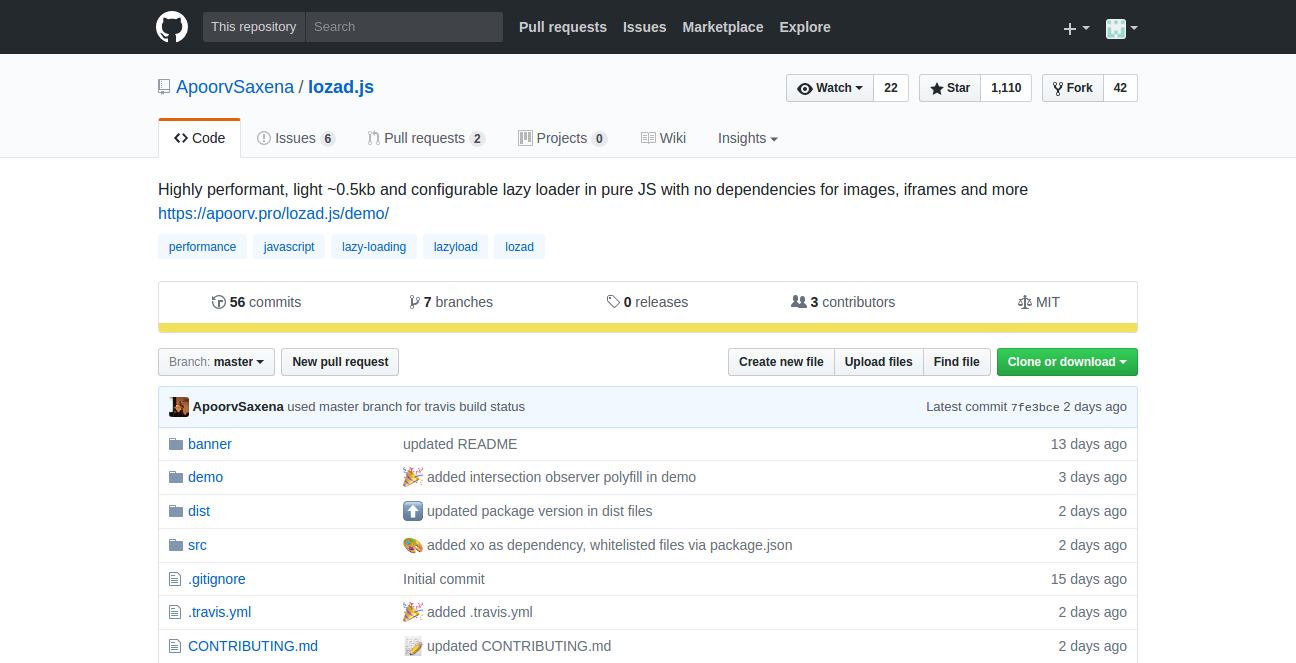The width and height of the screenshot is (1296, 663).
Task: Click ApoorvSaxena's commit author avatar
Action: 179,407
